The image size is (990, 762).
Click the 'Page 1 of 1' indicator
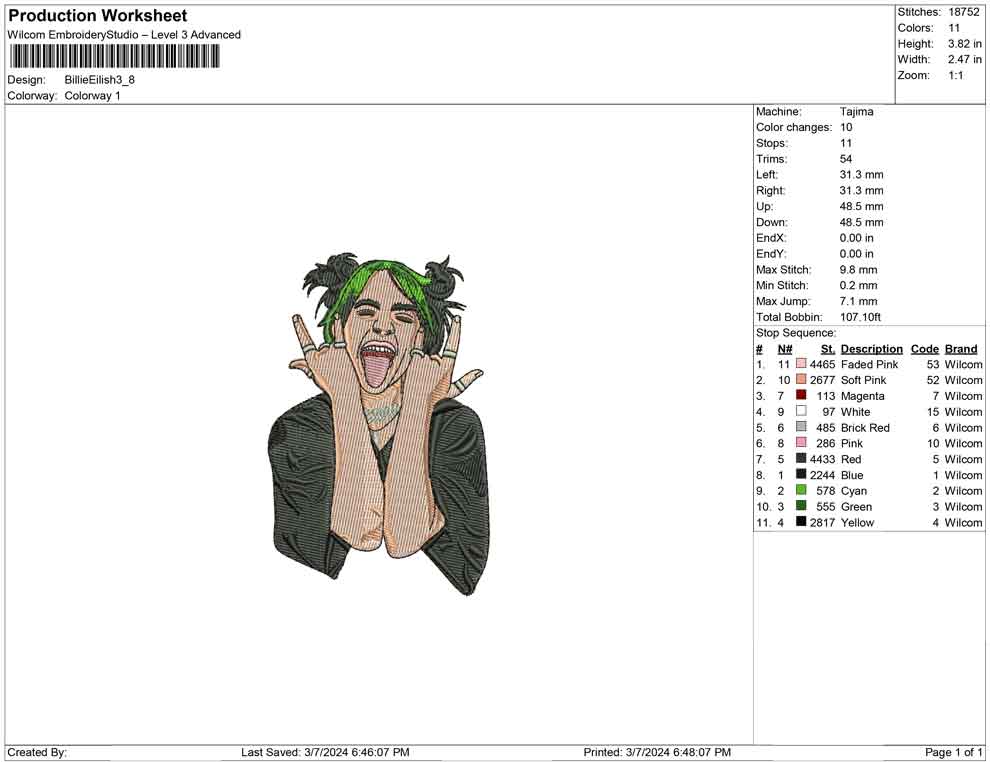pos(953,752)
